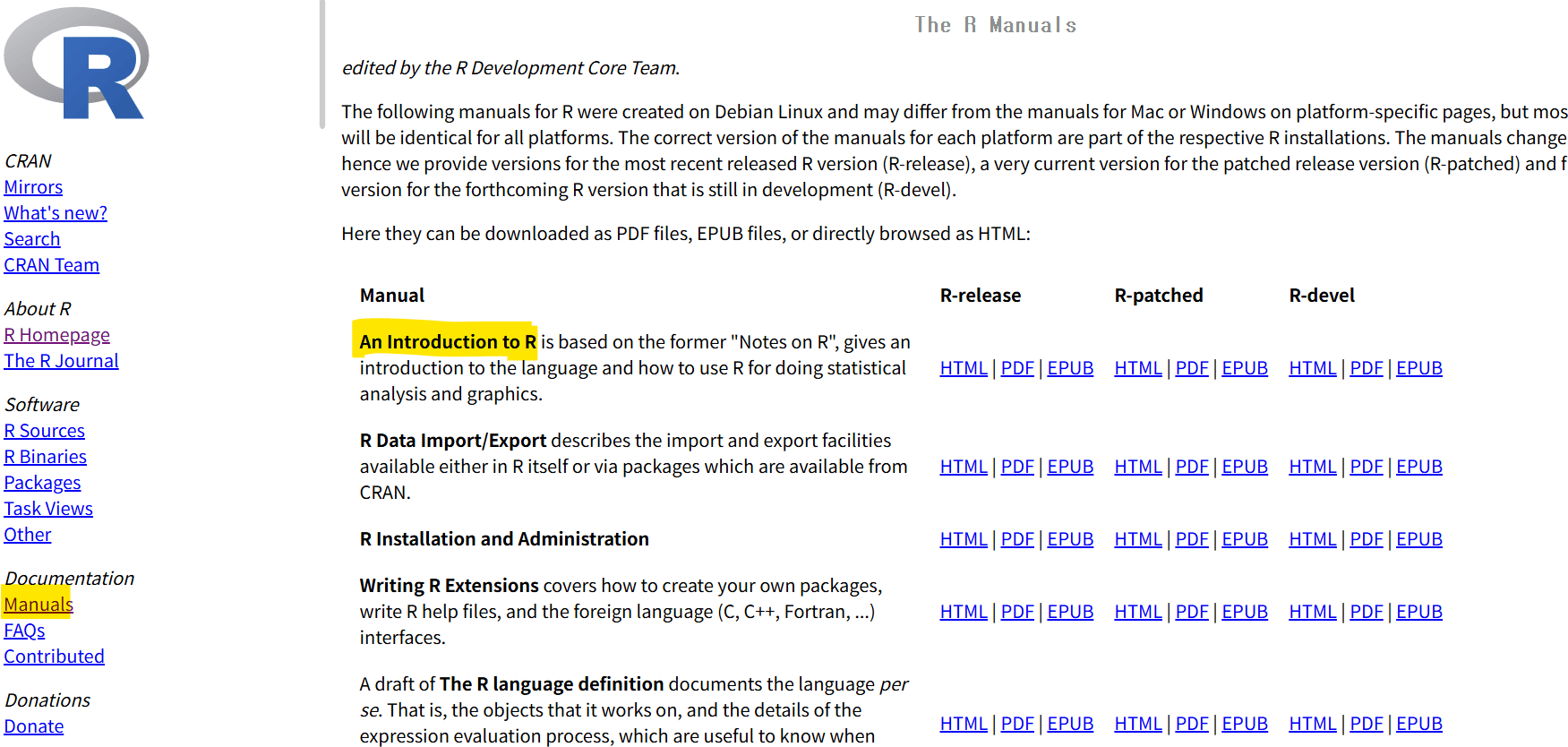Open the FAQs link

24,631
